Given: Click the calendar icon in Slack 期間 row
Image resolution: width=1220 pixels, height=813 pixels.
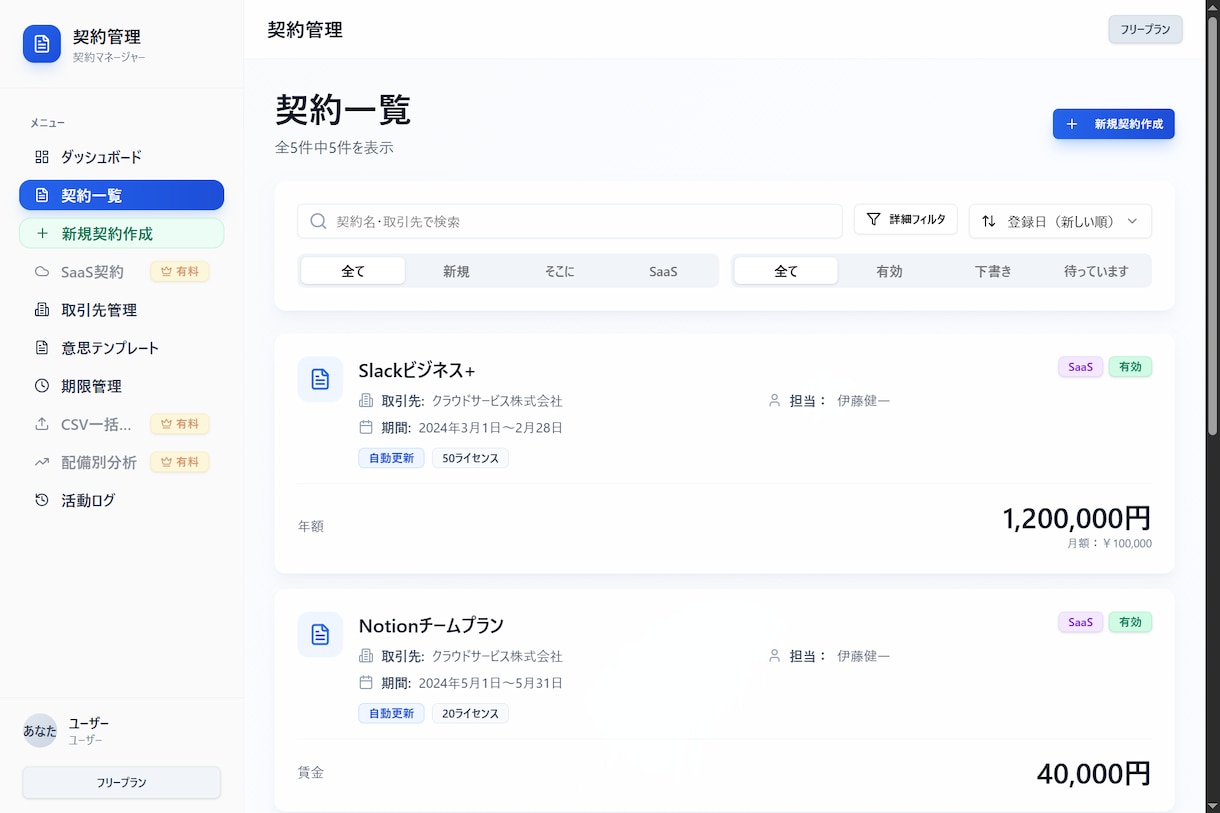Looking at the screenshot, I should [x=366, y=427].
